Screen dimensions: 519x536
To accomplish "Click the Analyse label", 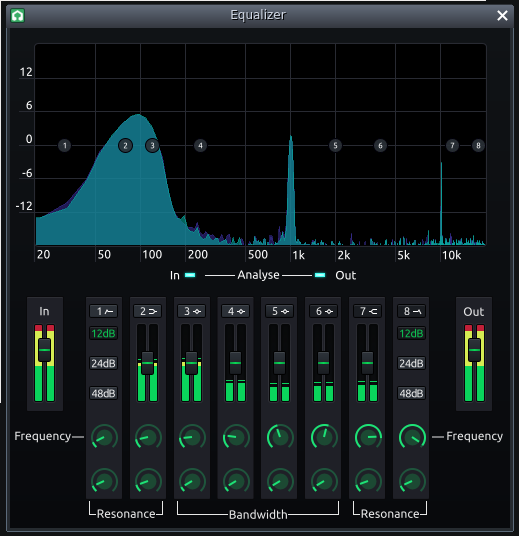I will (x=258, y=275).
